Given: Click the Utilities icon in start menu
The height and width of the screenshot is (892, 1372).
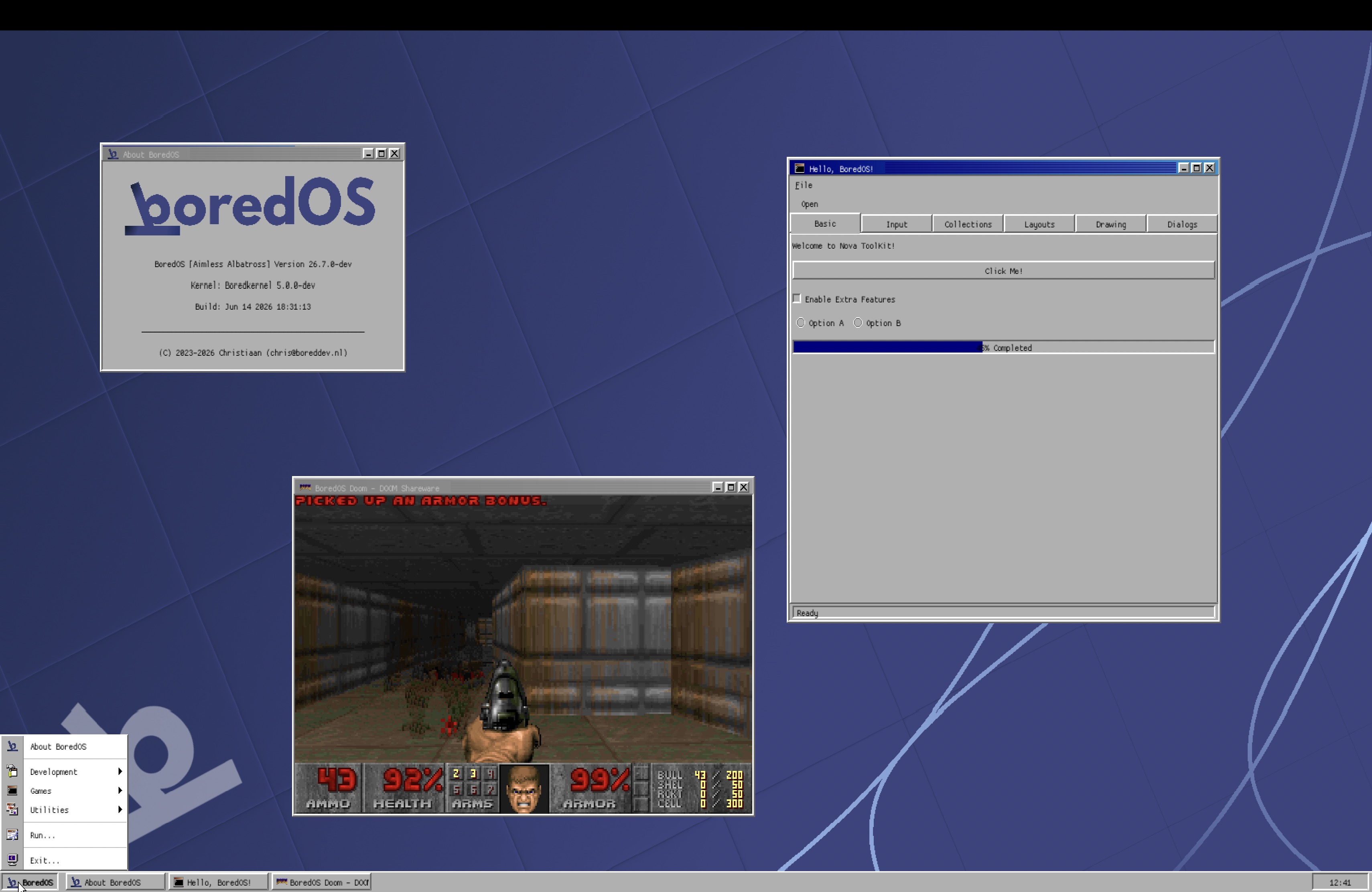Looking at the screenshot, I should point(12,810).
